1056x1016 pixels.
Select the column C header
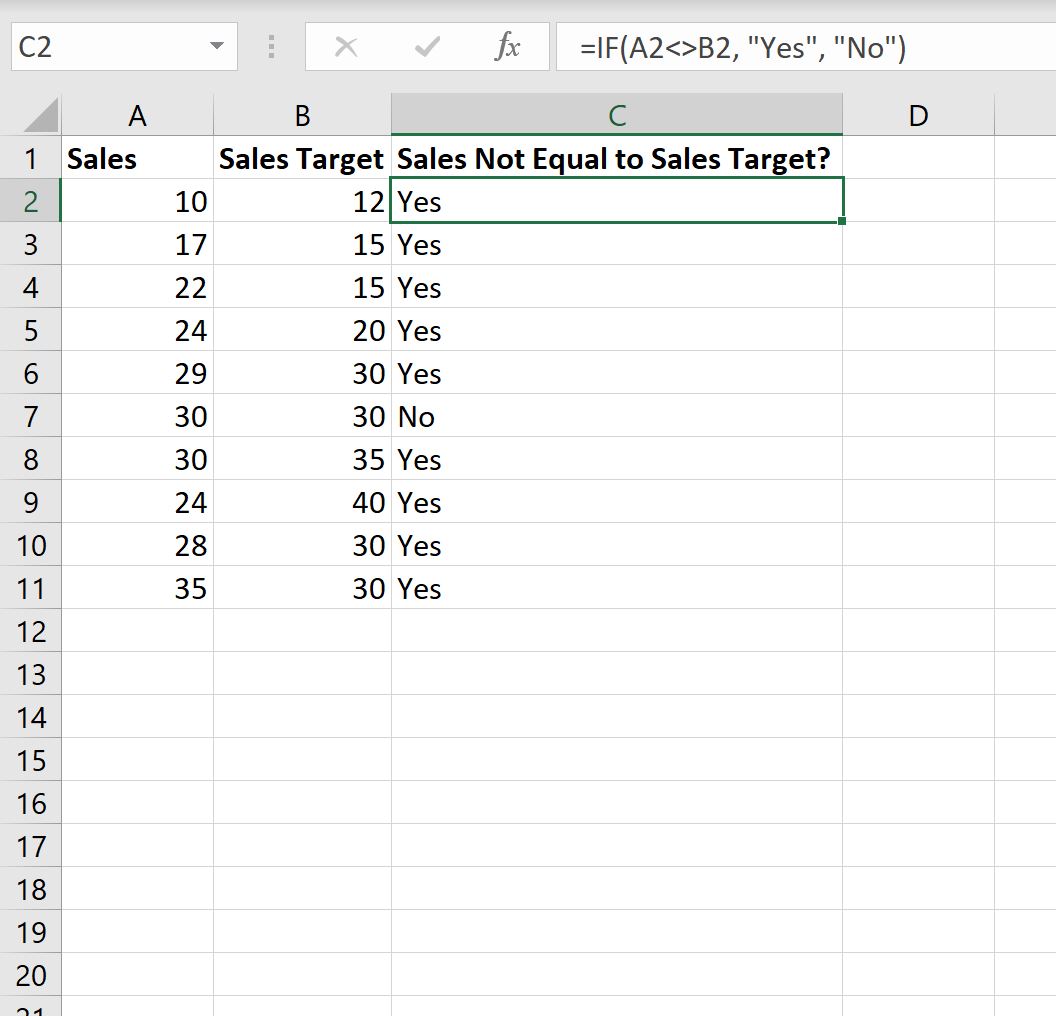pos(617,115)
